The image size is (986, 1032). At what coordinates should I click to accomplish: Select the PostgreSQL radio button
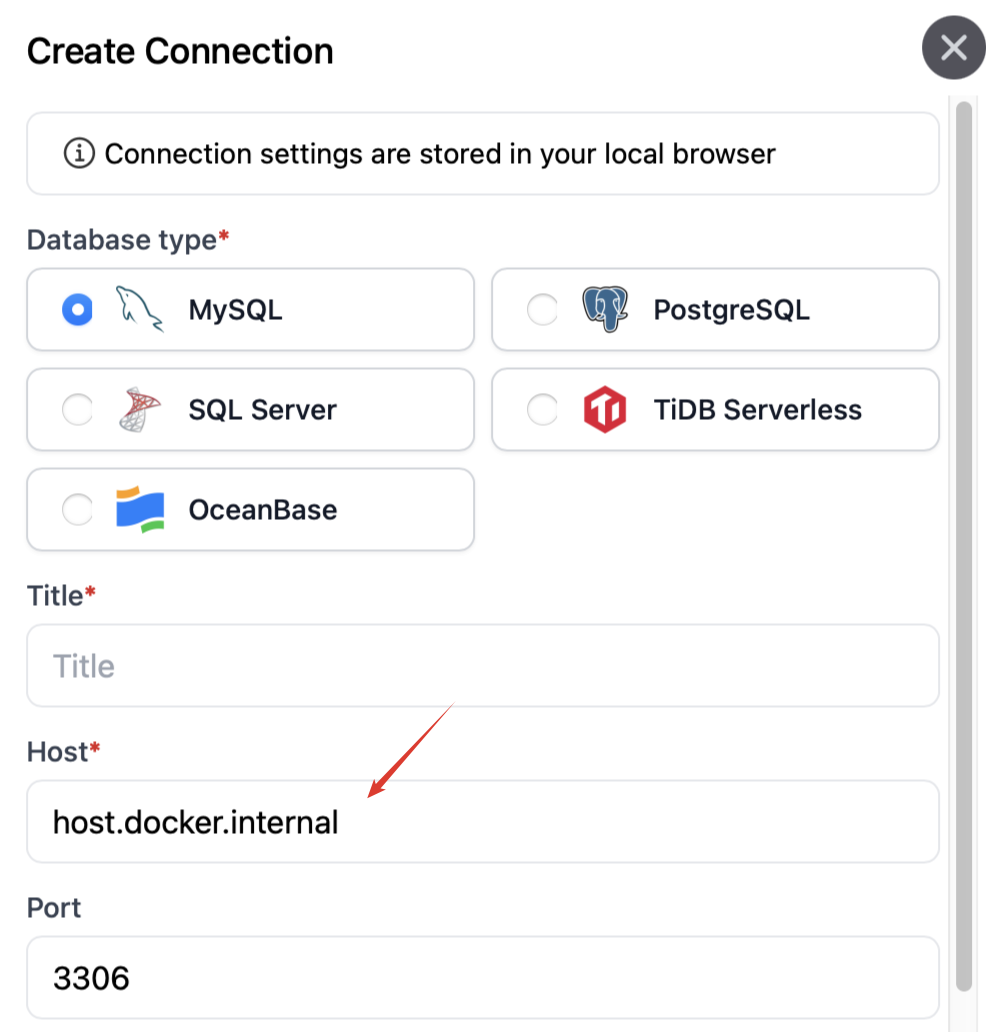(542, 310)
